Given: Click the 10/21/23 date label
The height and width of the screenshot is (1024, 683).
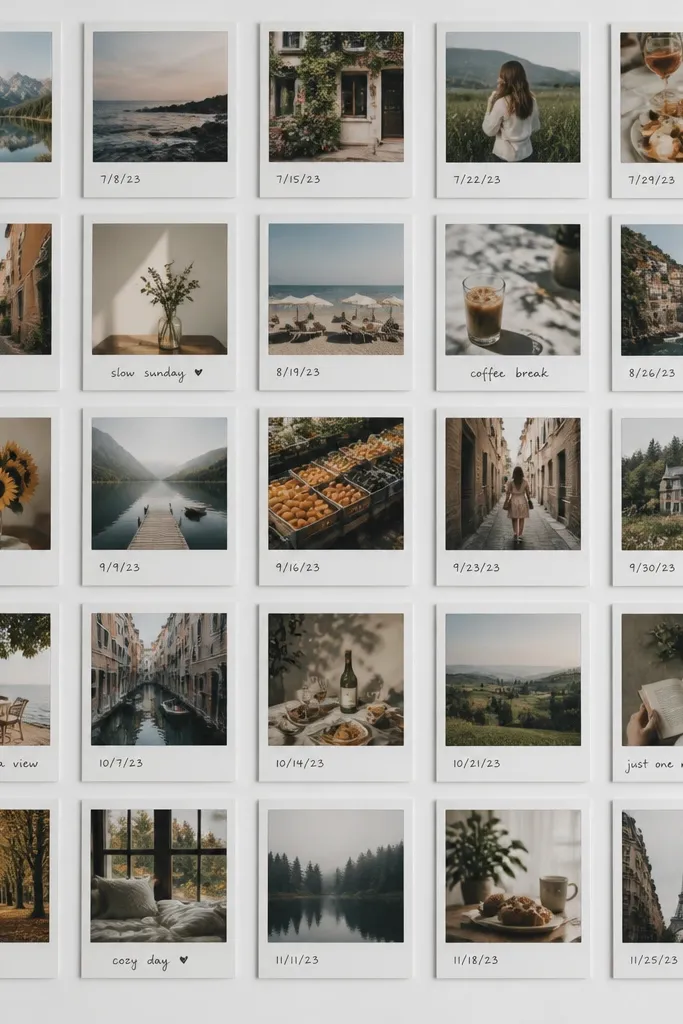Looking at the screenshot, I should point(477,763).
